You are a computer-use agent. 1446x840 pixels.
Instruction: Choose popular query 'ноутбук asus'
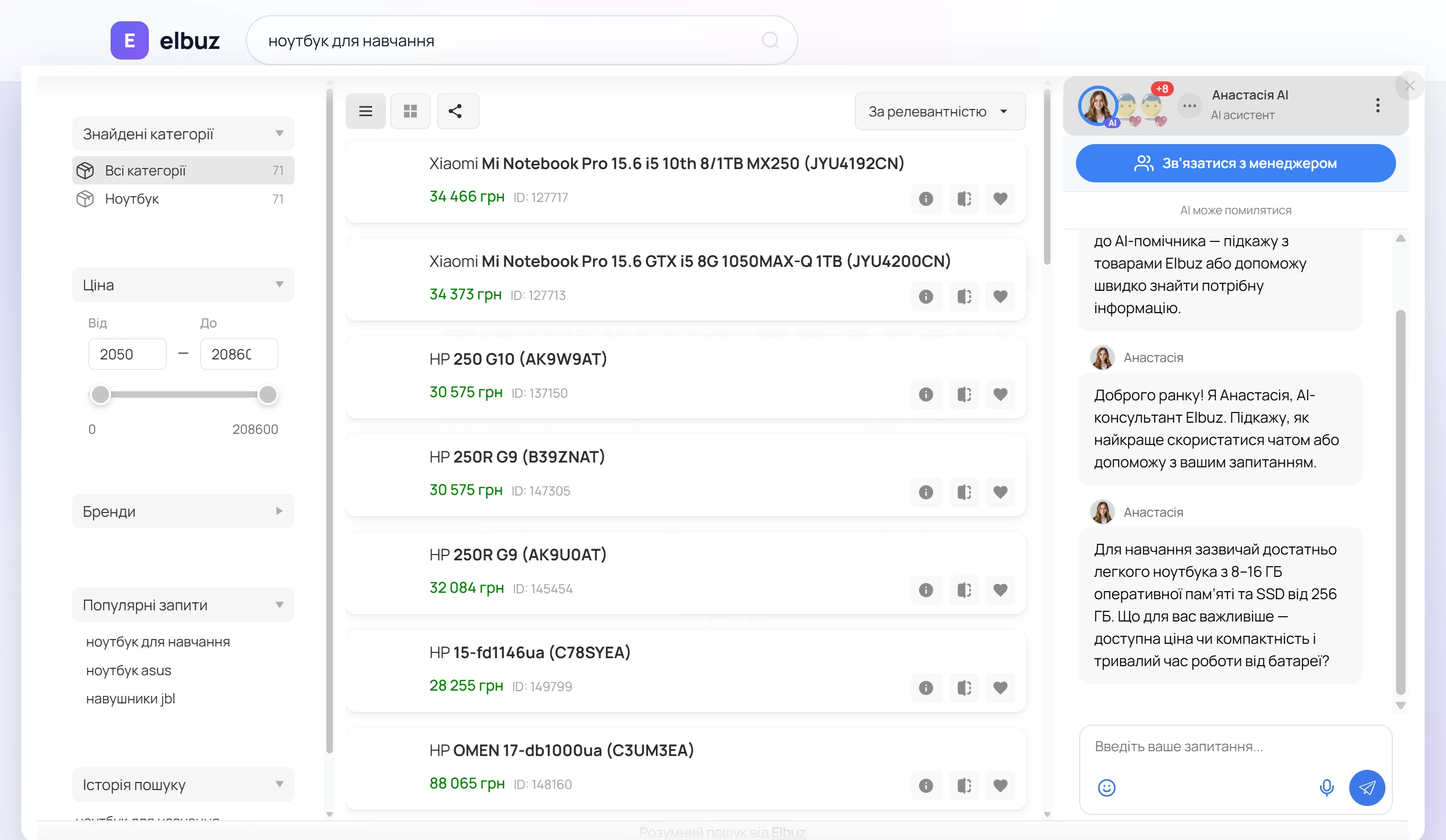129,670
